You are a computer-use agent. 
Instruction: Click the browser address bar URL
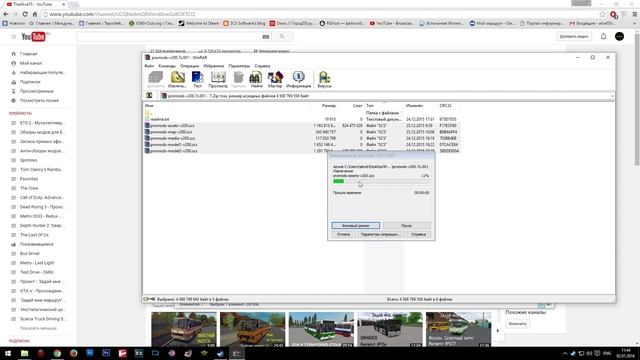click(x=122, y=14)
